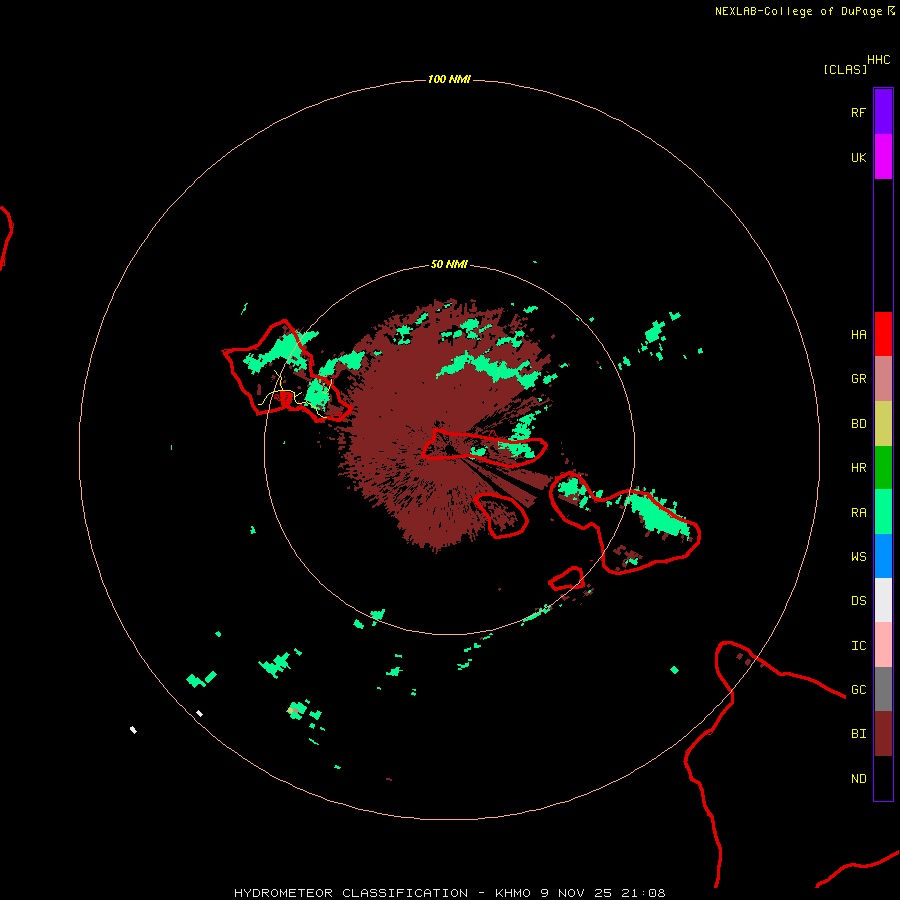This screenshot has width=900, height=900.
Task: Click the '100 NMI' range ring label
Action: click(449, 79)
